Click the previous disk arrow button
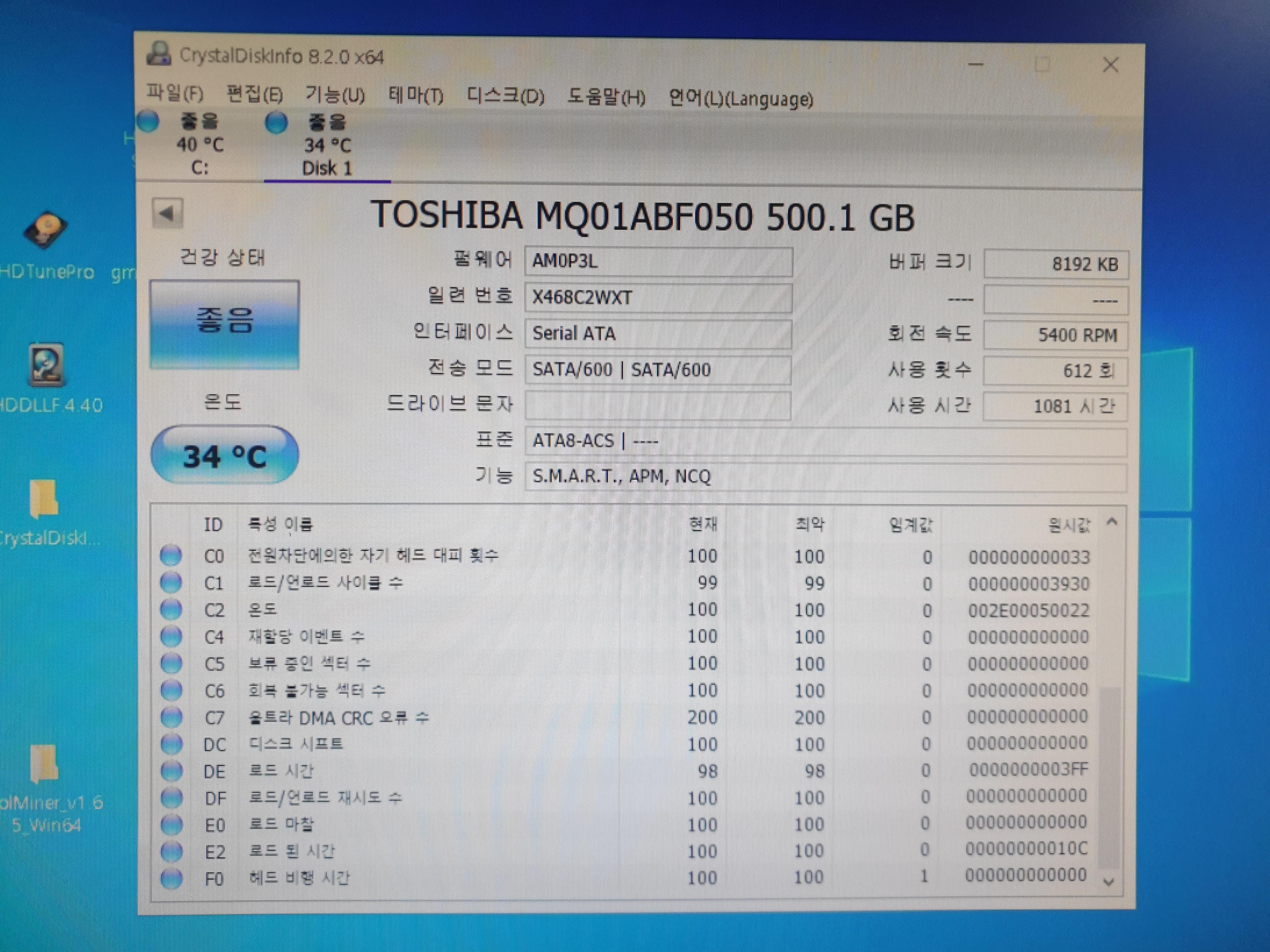This screenshot has height=952, width=1270. (167, 213)
